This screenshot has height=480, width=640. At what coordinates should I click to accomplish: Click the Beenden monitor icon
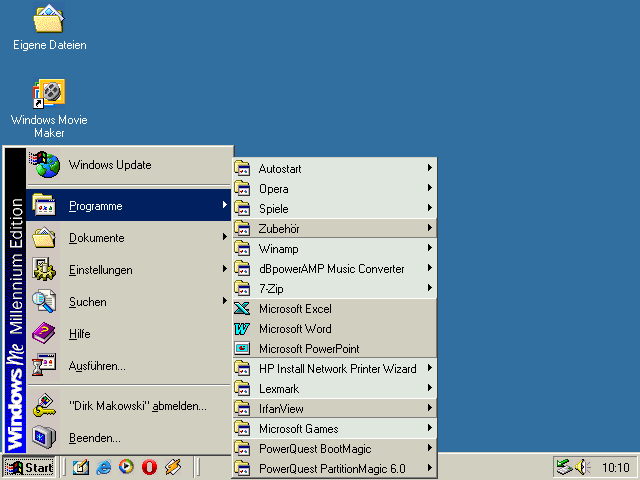(44, 437)
